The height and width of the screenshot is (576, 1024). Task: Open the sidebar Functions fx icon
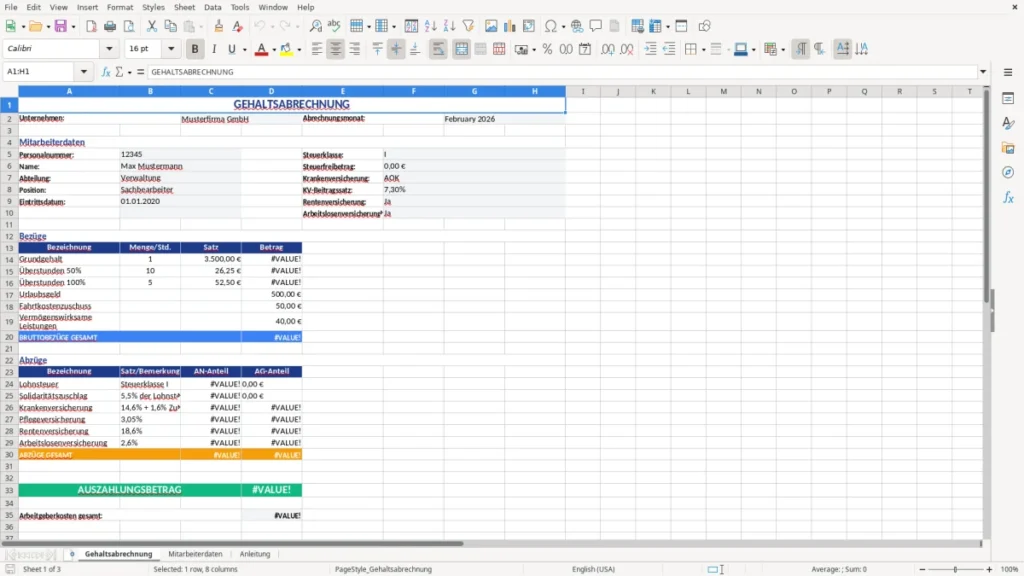click(x=1008, y=197)
